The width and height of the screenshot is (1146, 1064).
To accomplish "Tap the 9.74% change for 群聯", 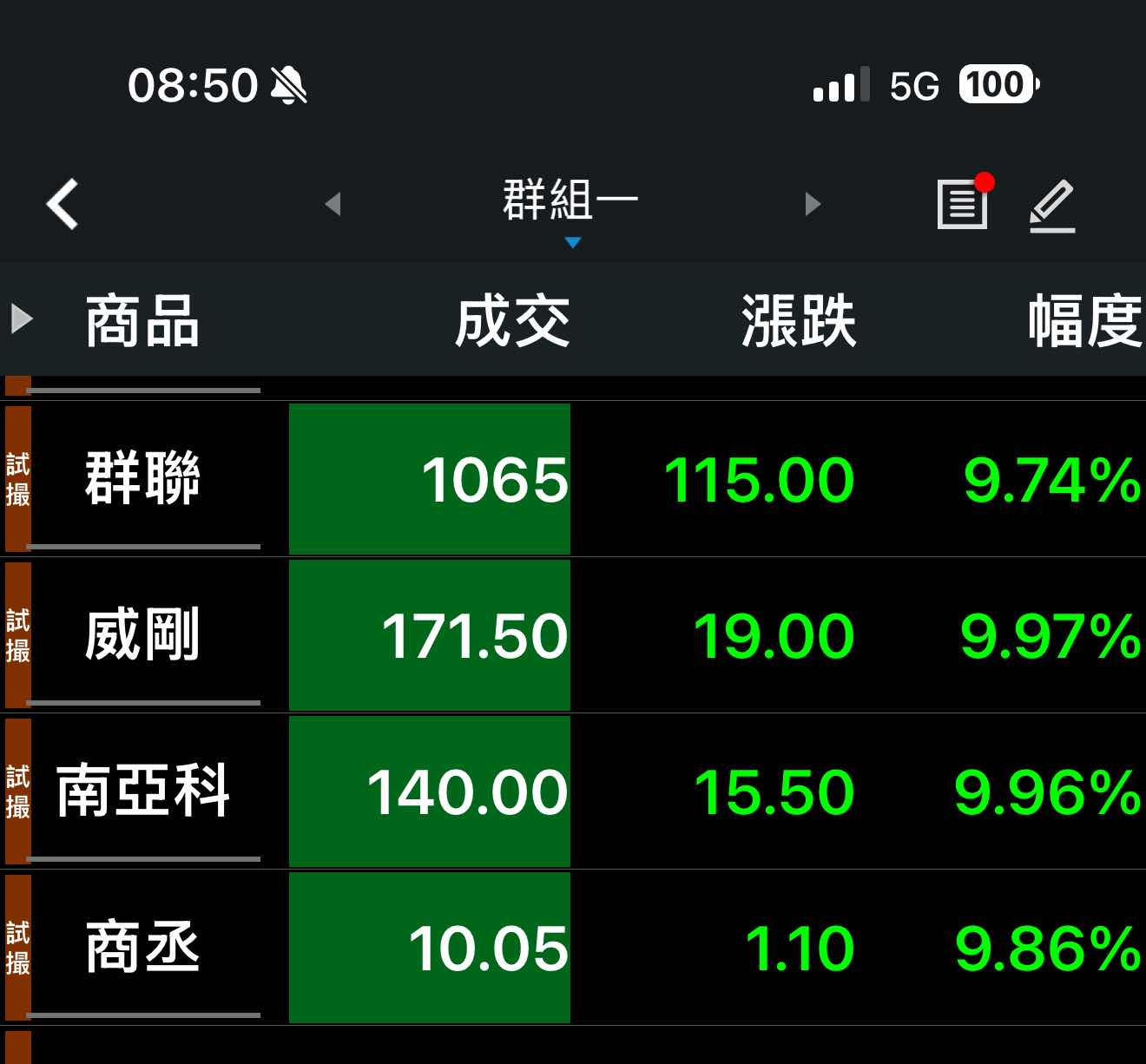I will click(x=1051, y=480).
